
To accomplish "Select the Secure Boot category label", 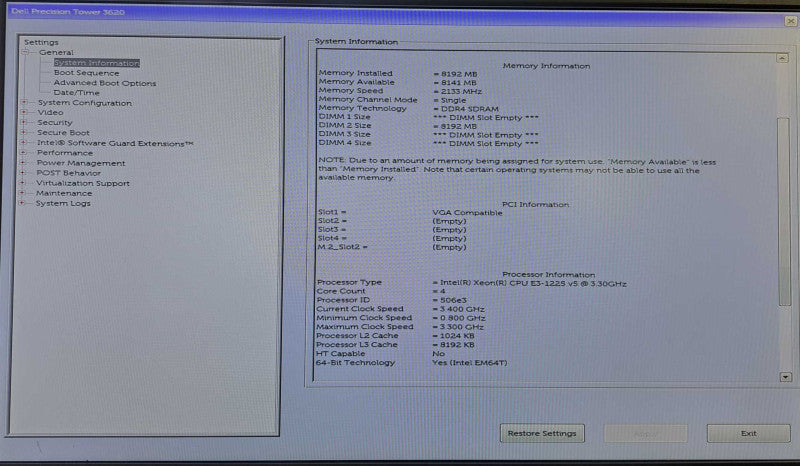I will click(x=63, y=133).
